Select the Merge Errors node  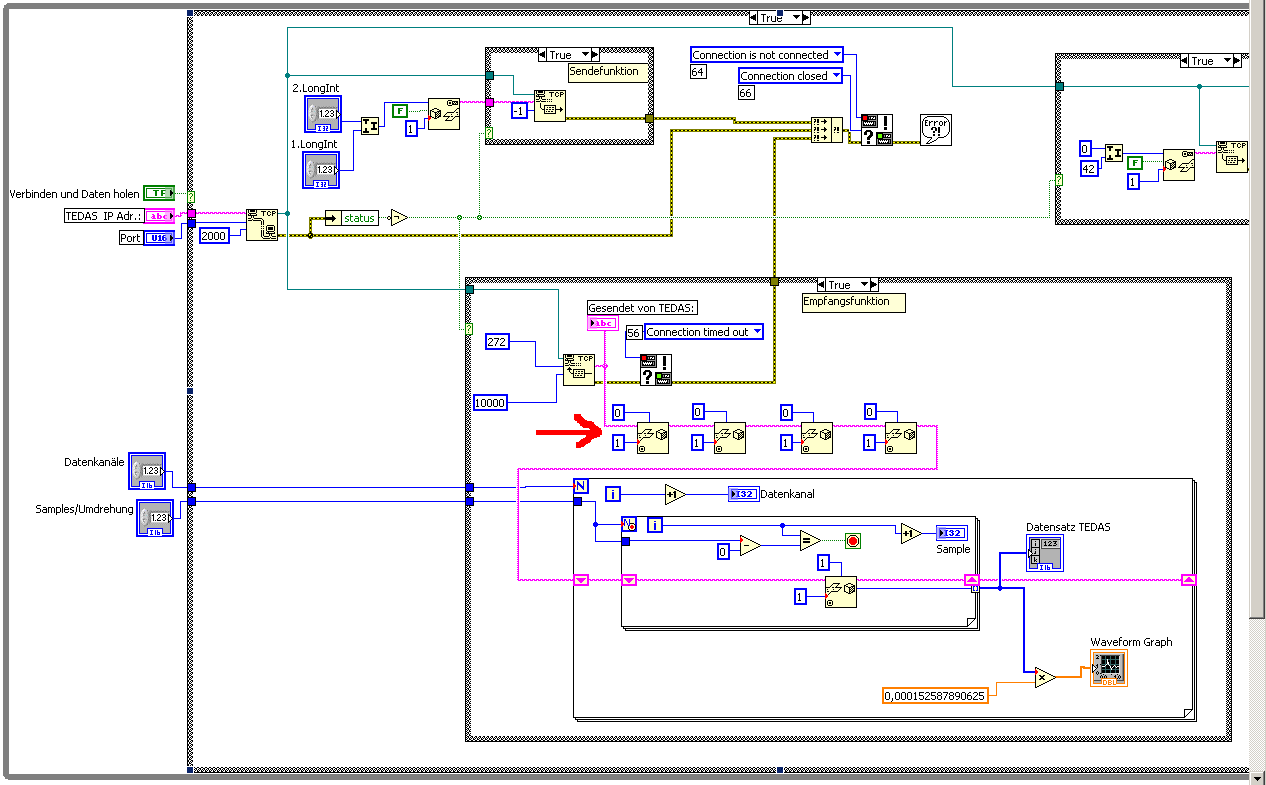tap(826, 131)
